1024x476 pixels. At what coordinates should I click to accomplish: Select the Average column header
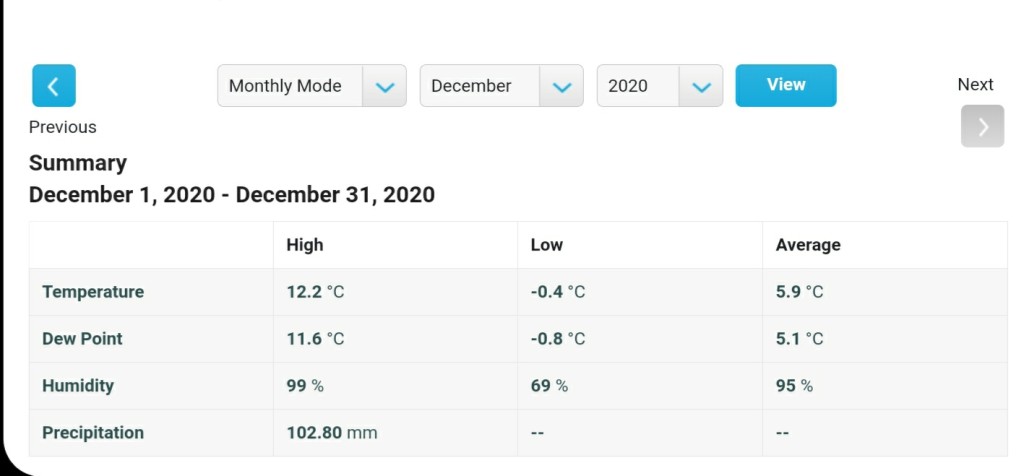(808, 246)
